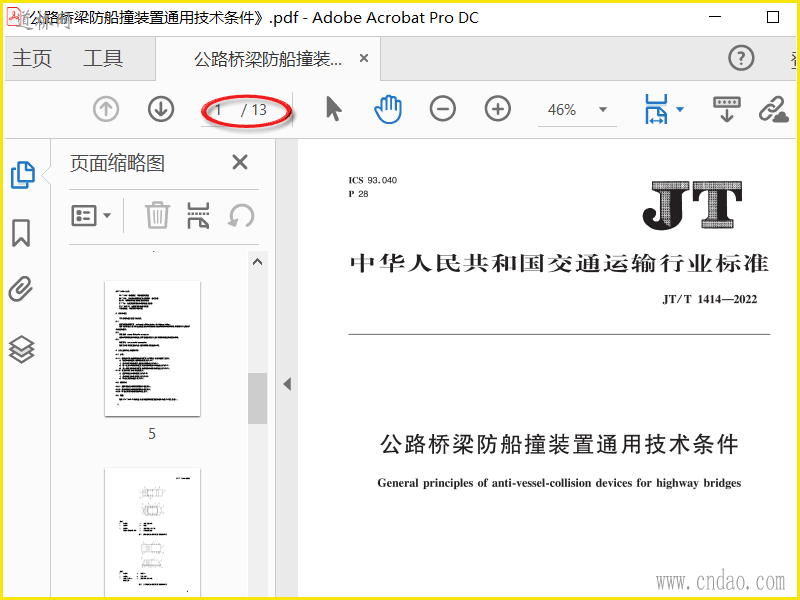
Task: Zoom out with minus button
Action: coord(442,109)
